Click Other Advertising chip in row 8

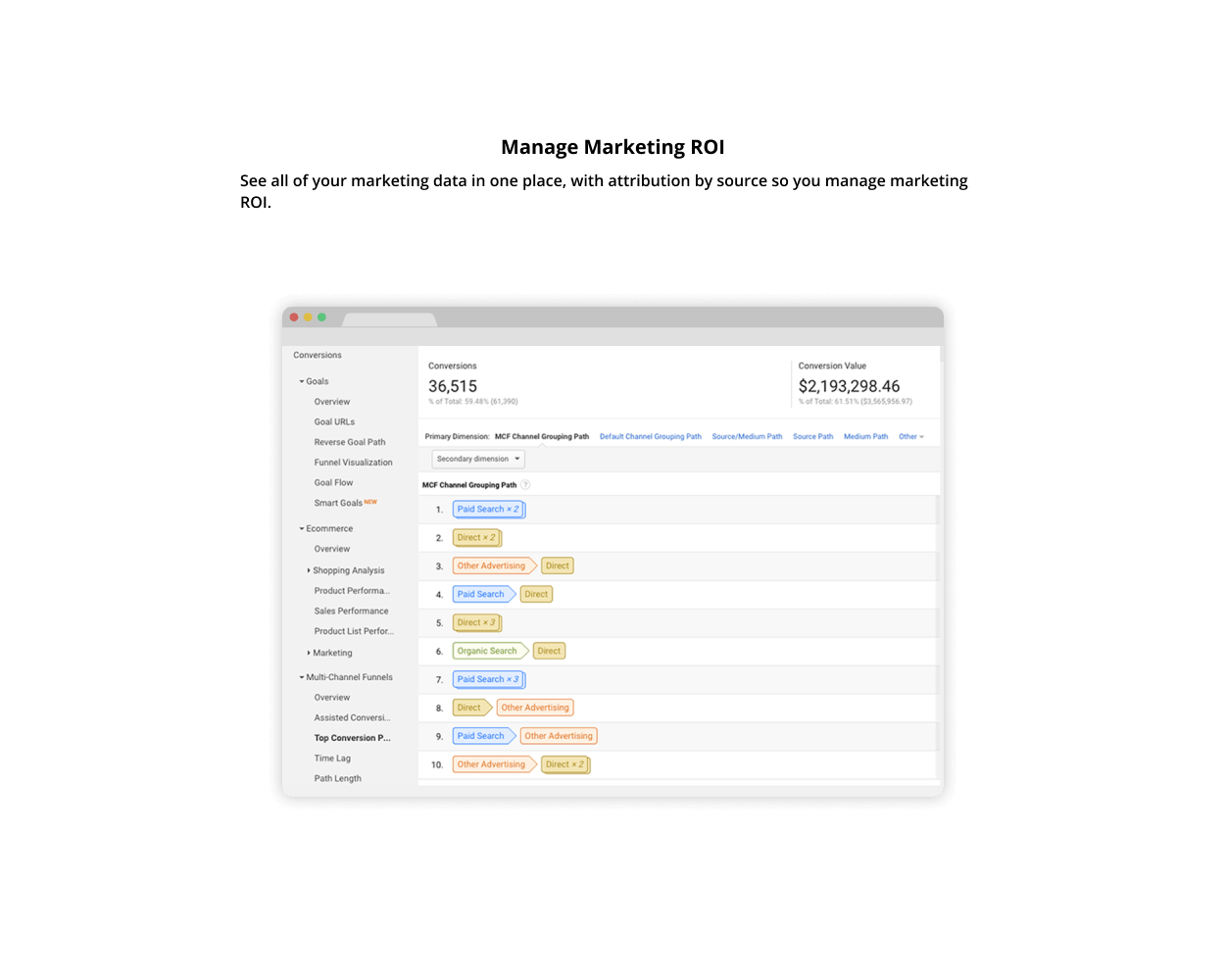[x=535, y=709]
